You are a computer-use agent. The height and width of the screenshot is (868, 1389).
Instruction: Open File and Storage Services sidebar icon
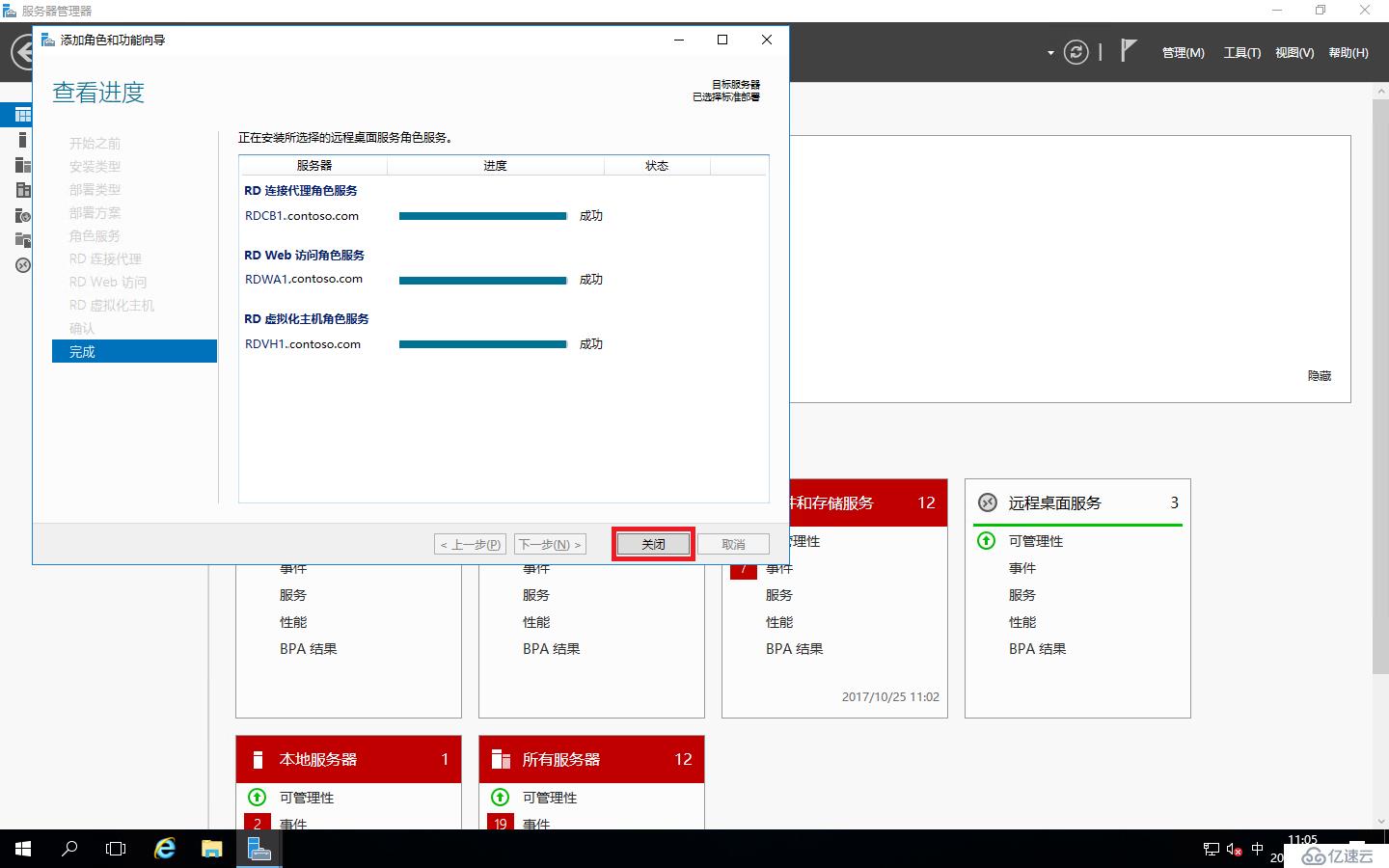tap(22, 240)
